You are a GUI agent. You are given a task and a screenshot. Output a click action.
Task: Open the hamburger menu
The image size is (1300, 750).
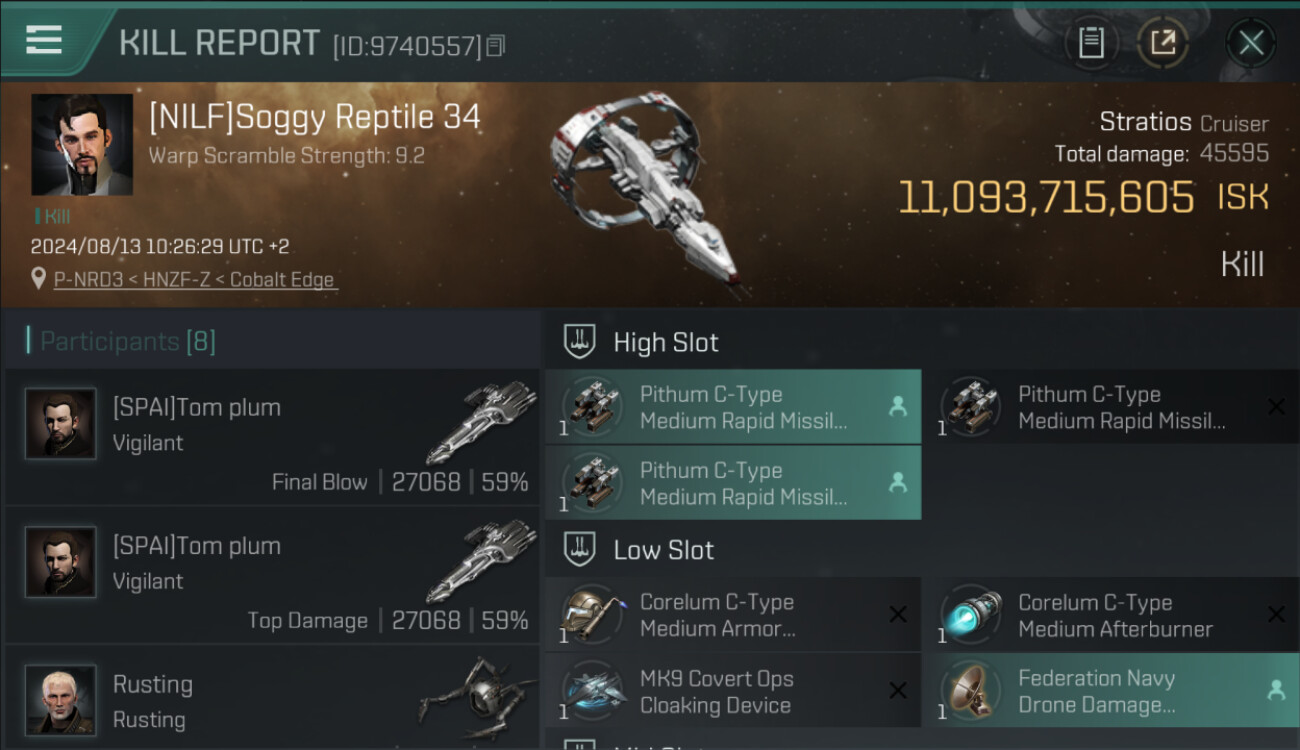(x=43, y=40)
